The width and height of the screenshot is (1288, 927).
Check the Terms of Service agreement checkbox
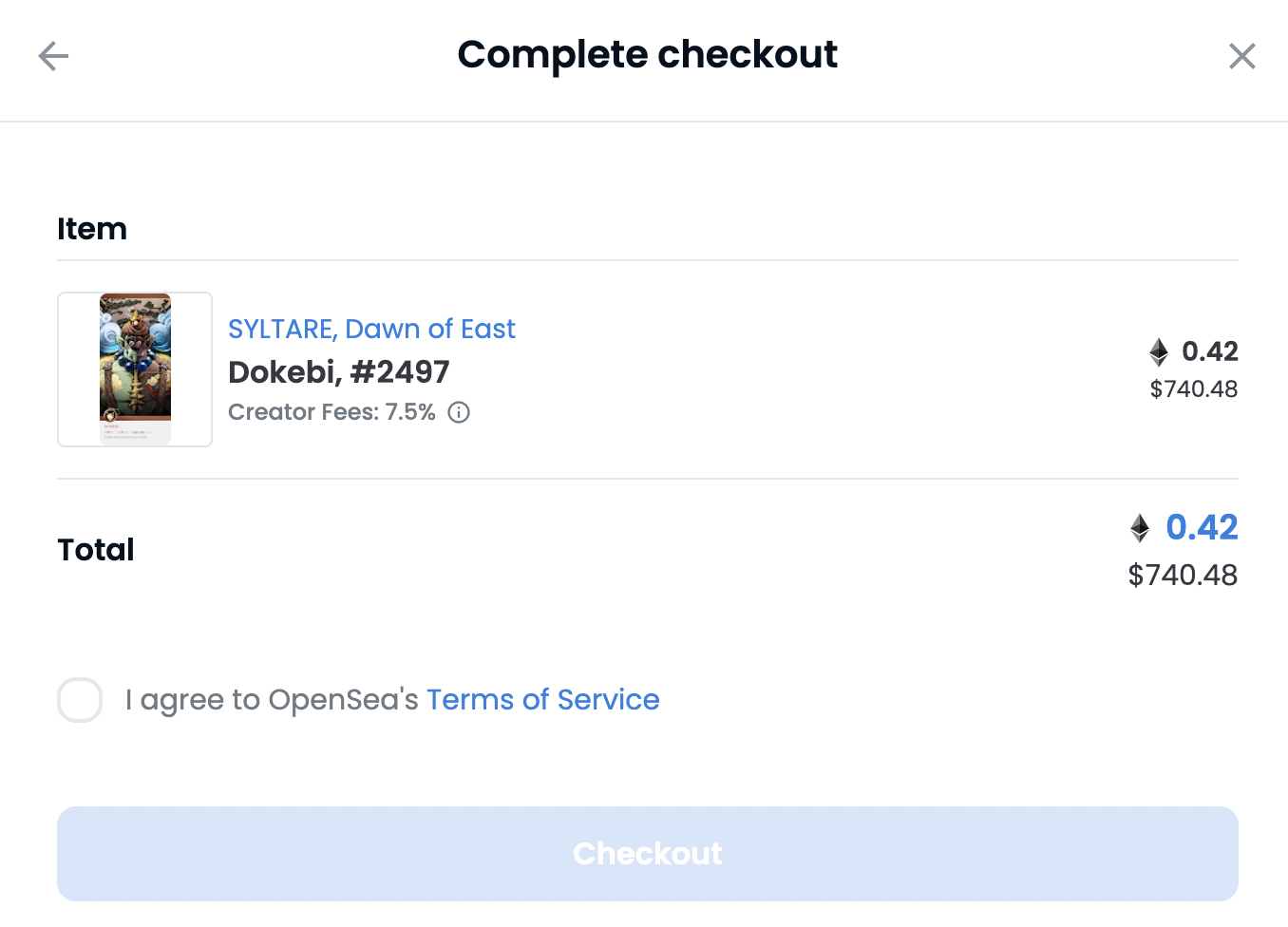point(80,700)
